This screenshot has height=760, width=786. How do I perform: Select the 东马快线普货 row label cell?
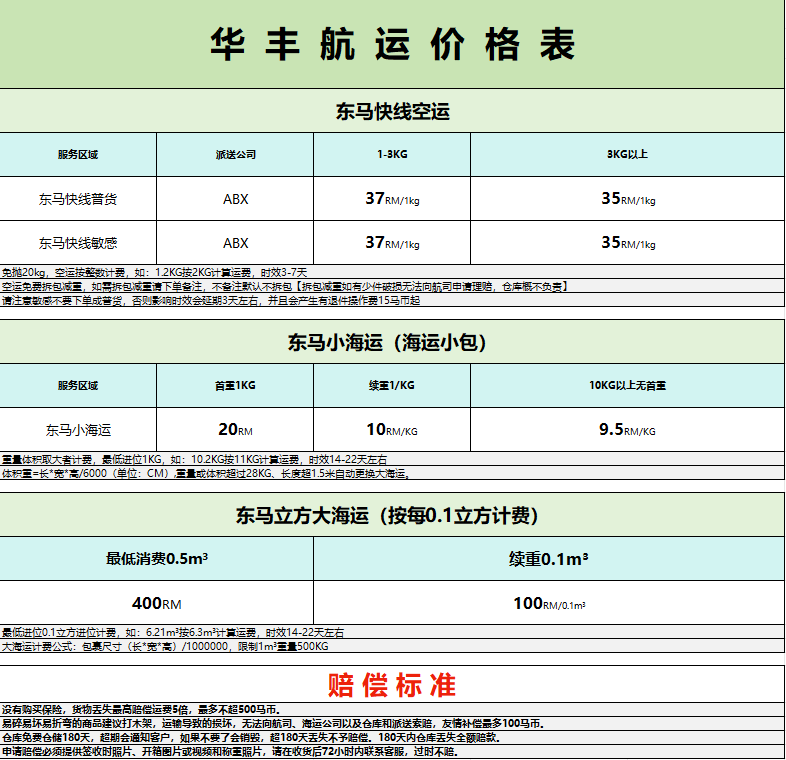tap(78, 199)
